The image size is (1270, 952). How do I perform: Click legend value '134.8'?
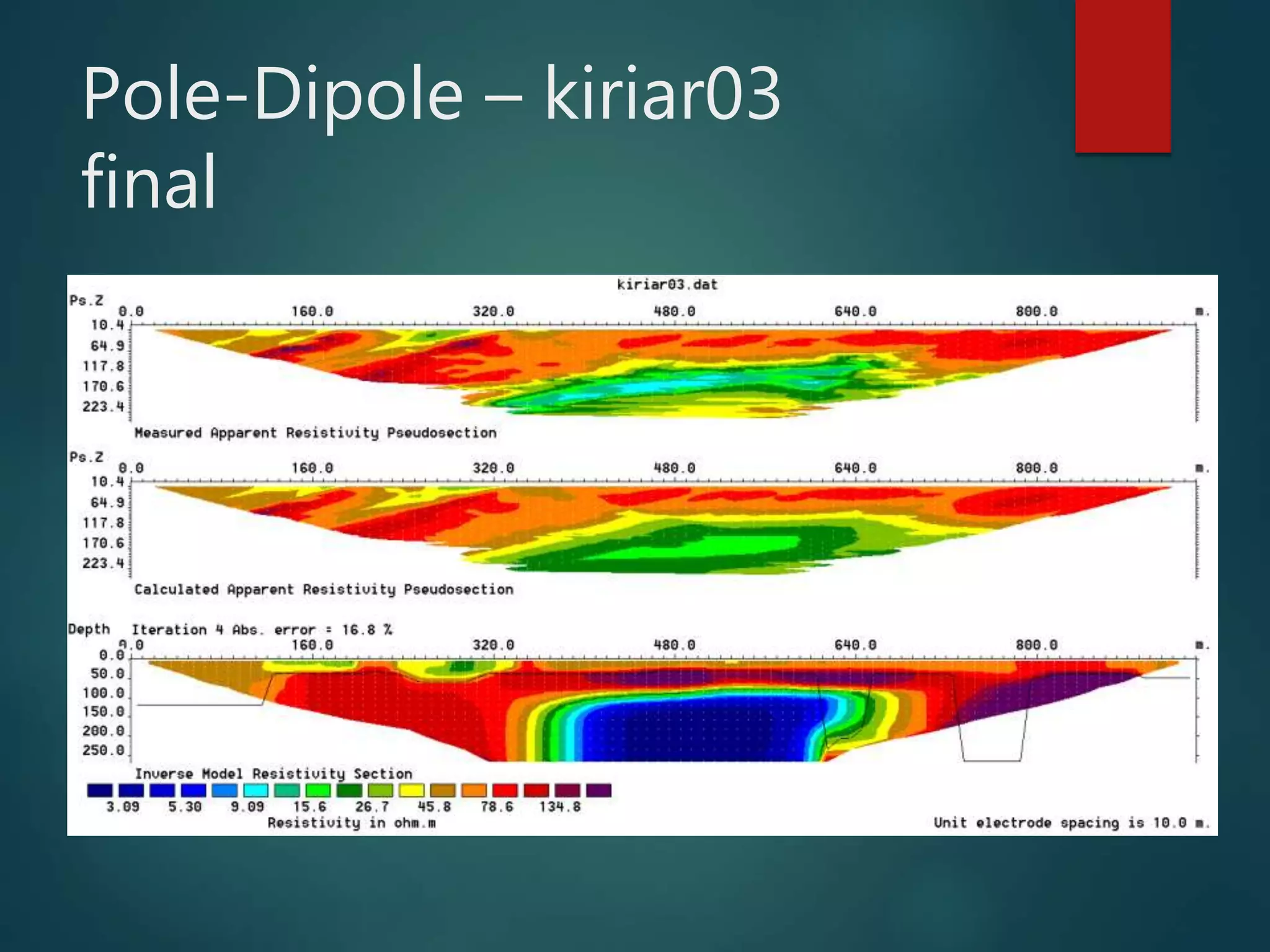(x=560, y=807)
